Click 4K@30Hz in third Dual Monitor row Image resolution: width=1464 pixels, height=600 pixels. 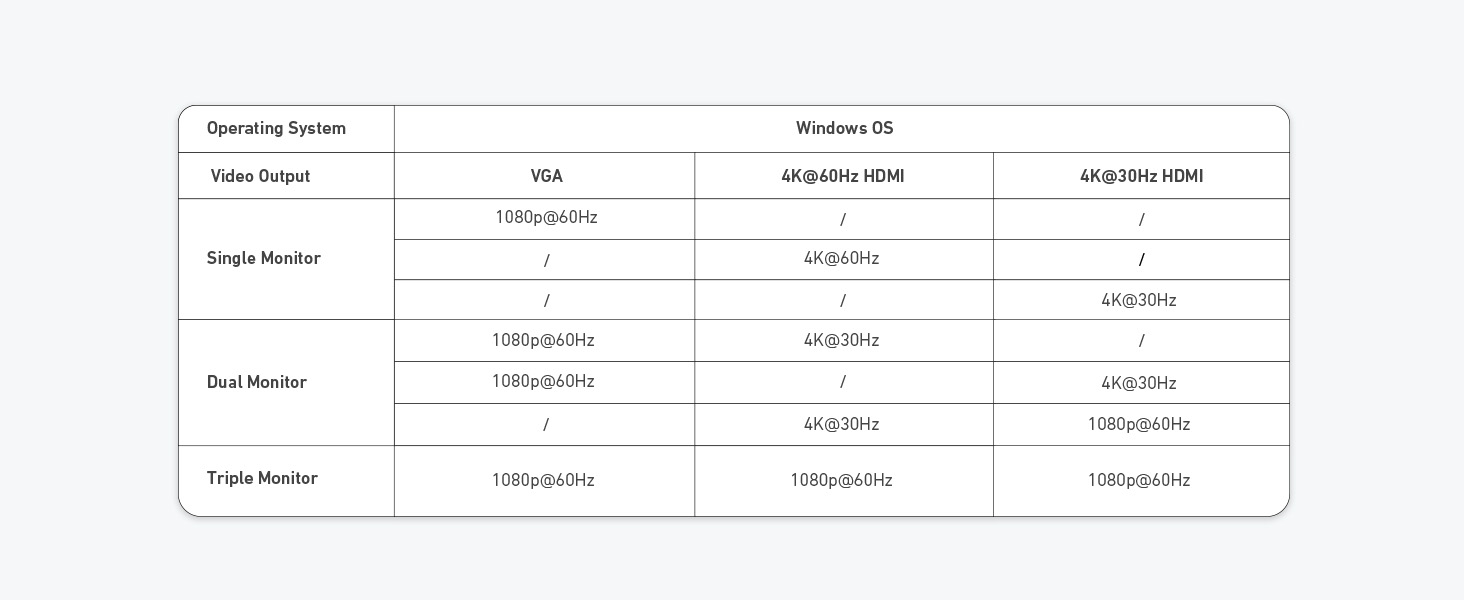pos(841,424)
